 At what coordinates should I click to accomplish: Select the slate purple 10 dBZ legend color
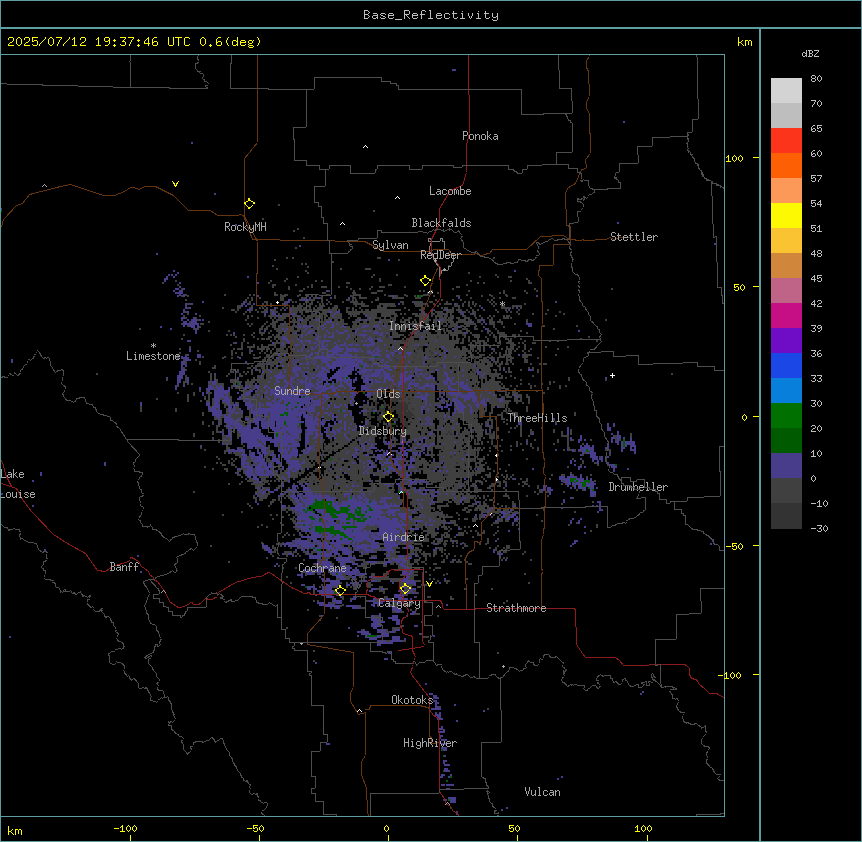786,466
